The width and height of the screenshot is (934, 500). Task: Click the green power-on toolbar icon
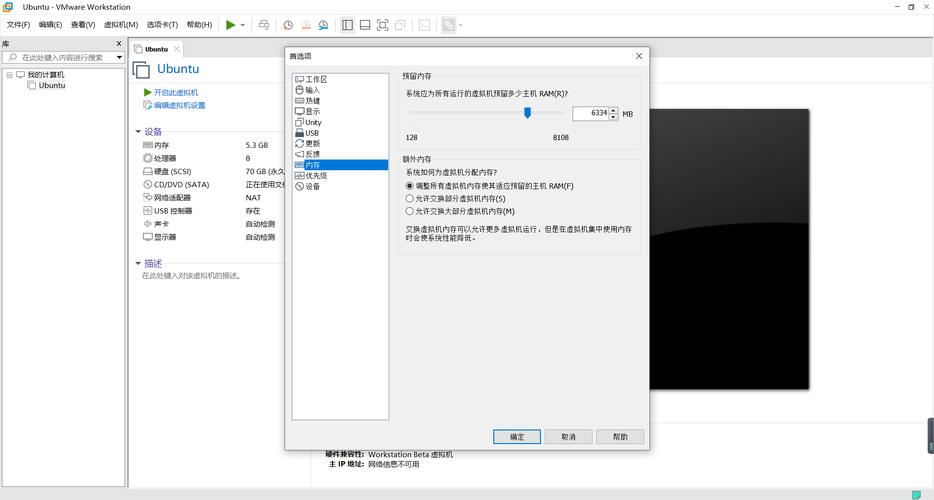click(x=230, y=25)
